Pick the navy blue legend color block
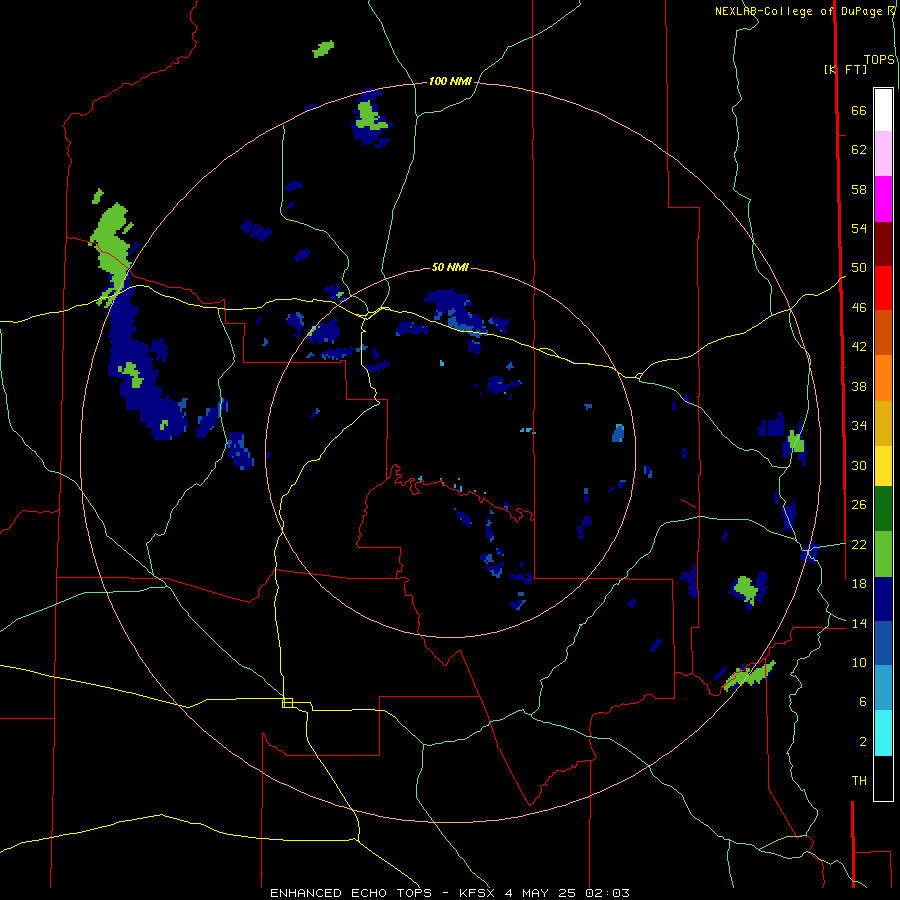Viewport: 900px width, 900px height. 883,599
